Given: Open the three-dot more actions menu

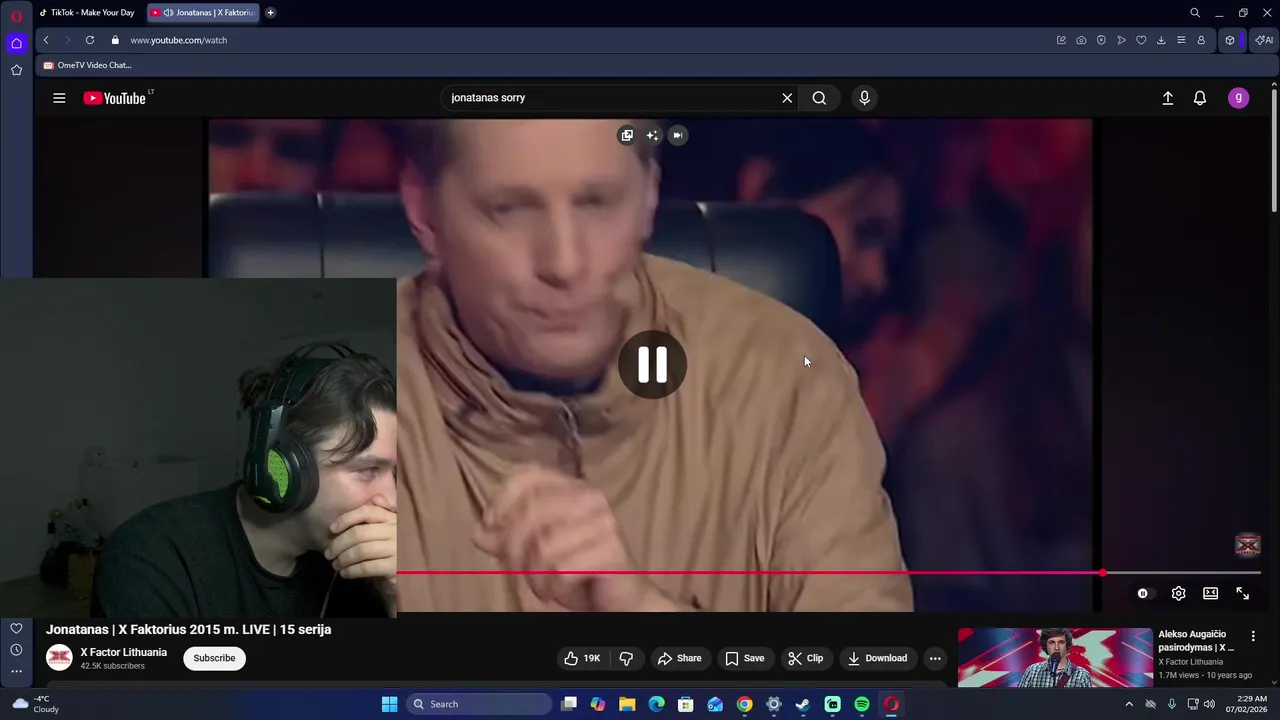Looking at the screenshot, I should 935,658.
